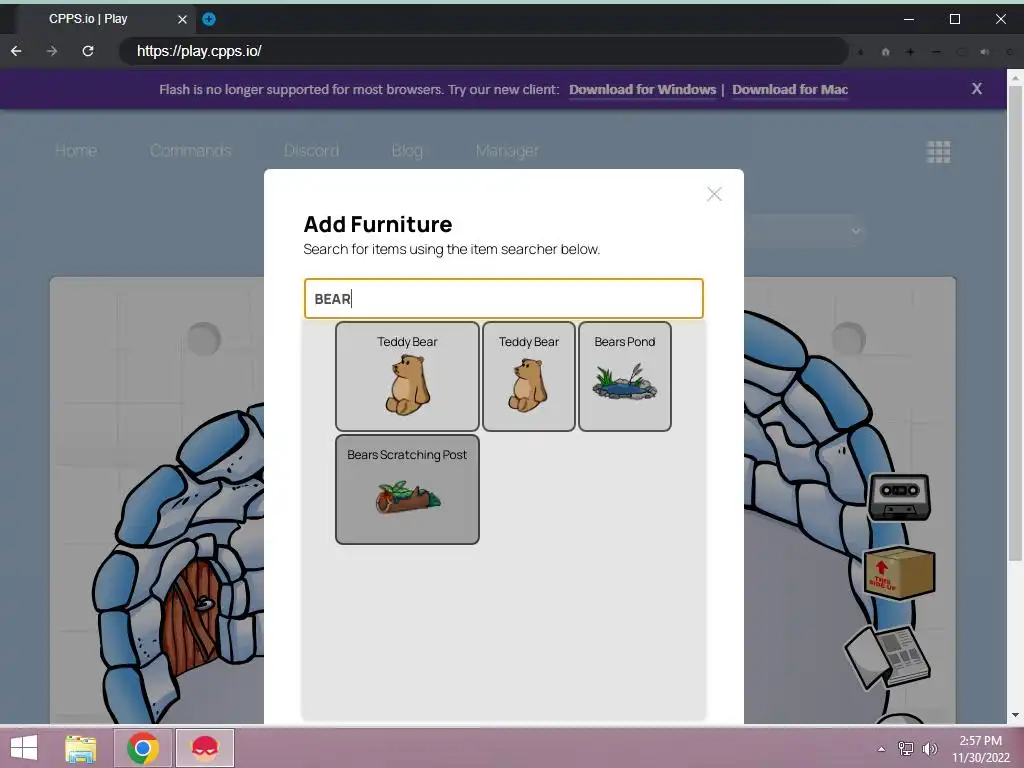Show hidden system tray icons
1024x768 pixels.
point(882,748)
